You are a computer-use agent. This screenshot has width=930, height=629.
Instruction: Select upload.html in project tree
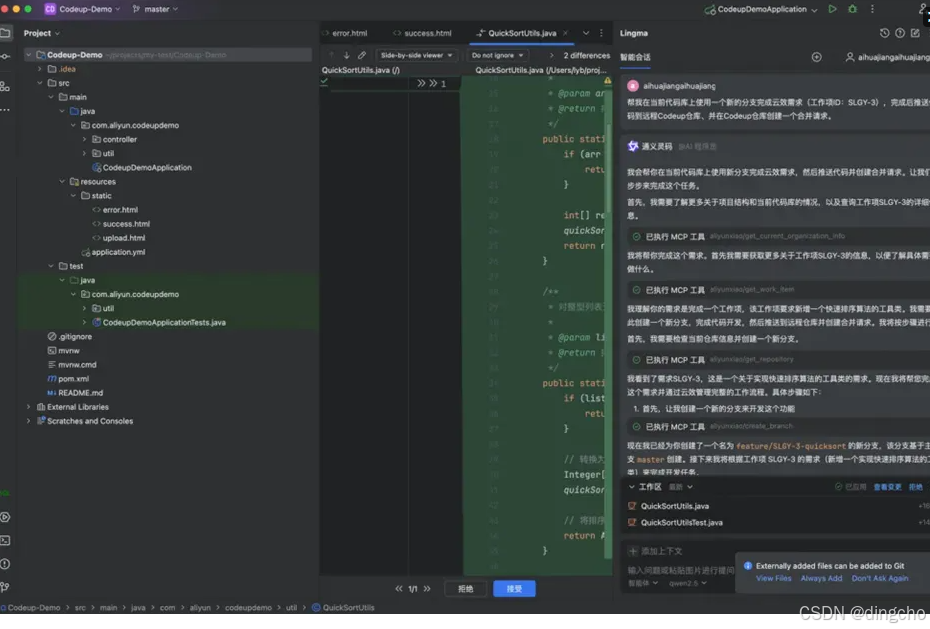123,238
